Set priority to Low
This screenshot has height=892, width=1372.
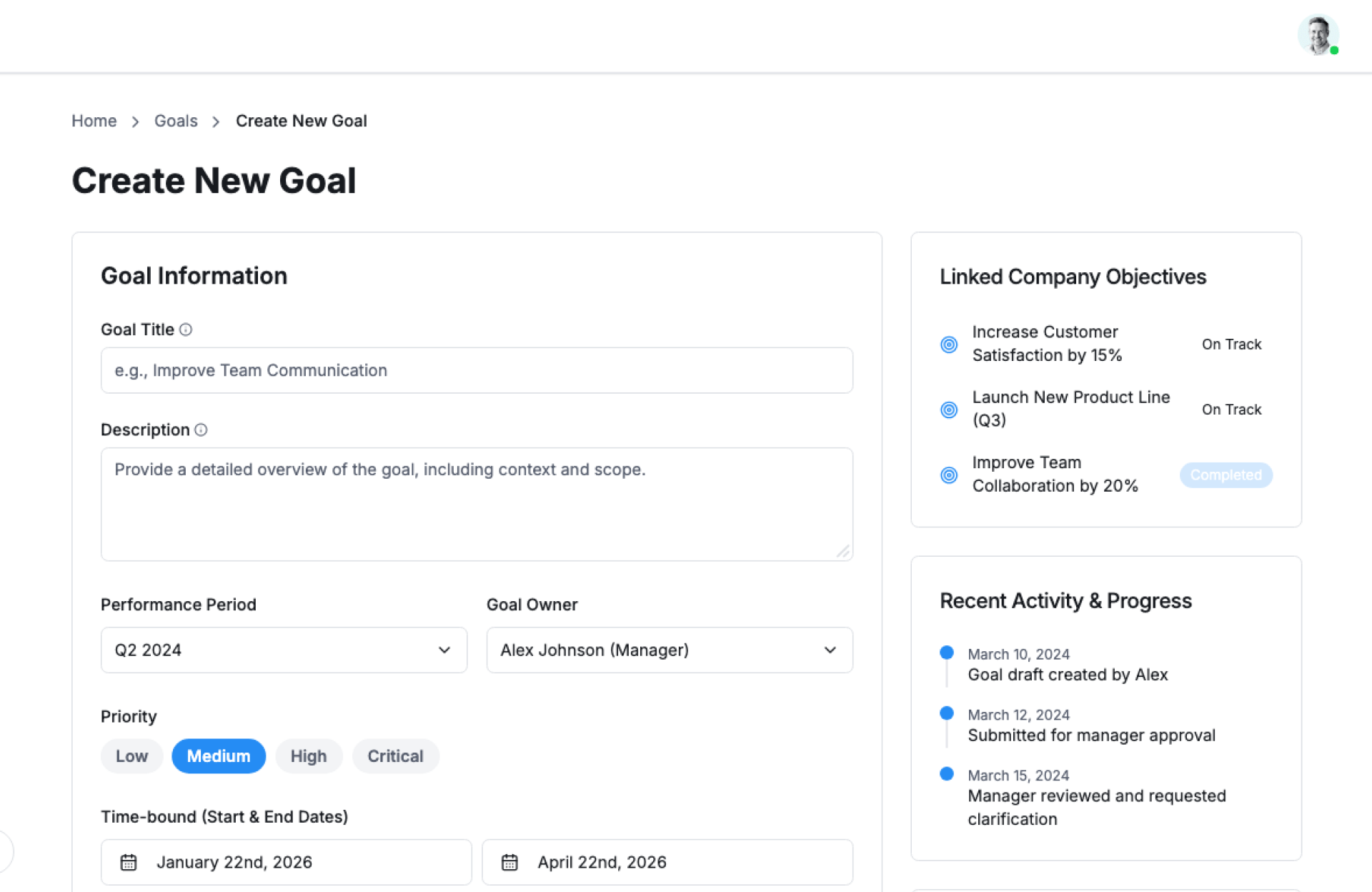click(131, 756)
